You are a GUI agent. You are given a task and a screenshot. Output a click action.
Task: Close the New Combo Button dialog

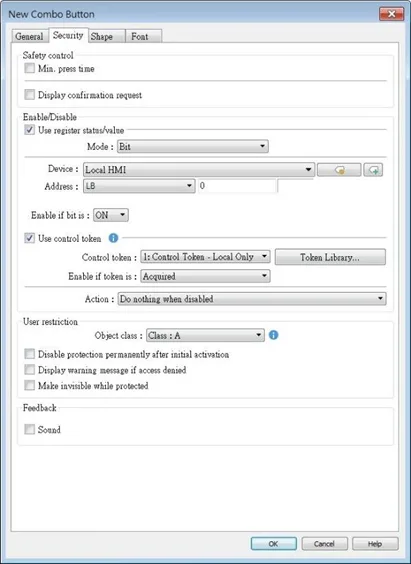click(392, 14)
